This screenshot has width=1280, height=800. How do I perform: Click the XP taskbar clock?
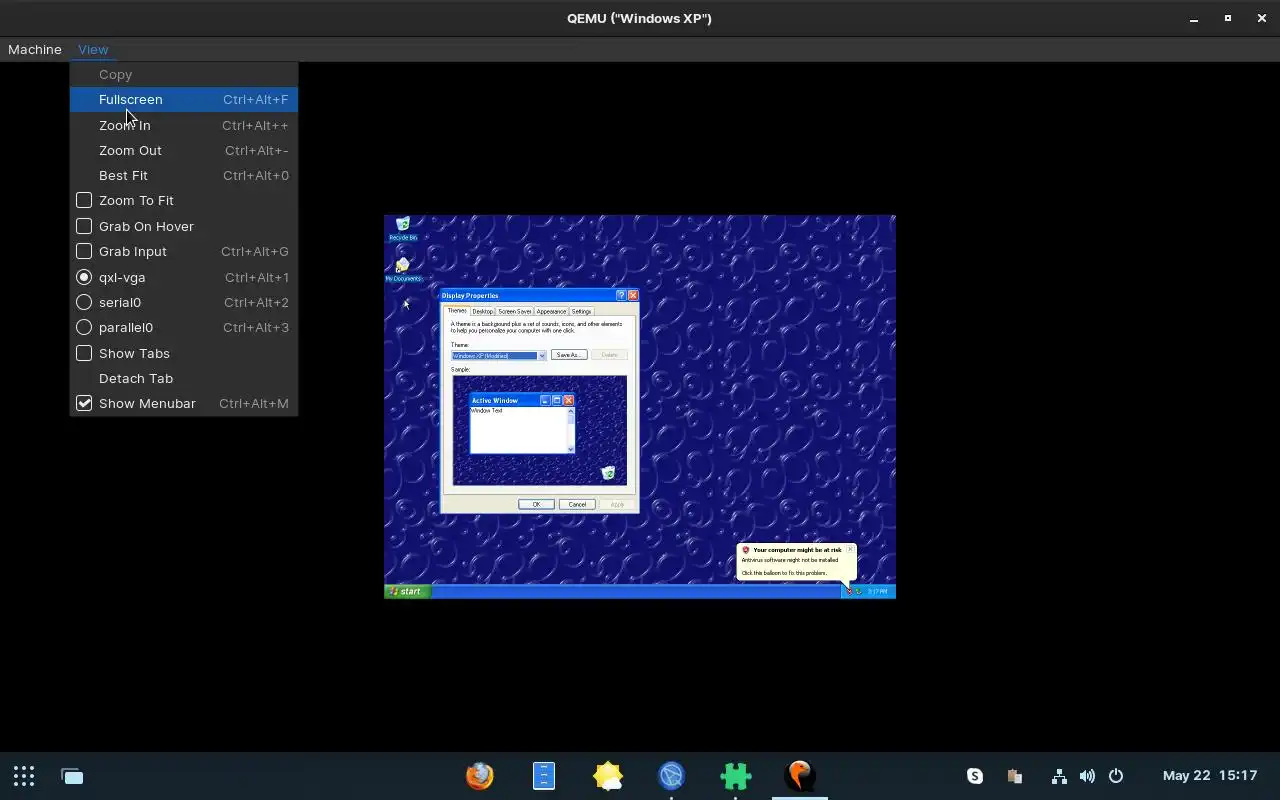pos(877,591)
